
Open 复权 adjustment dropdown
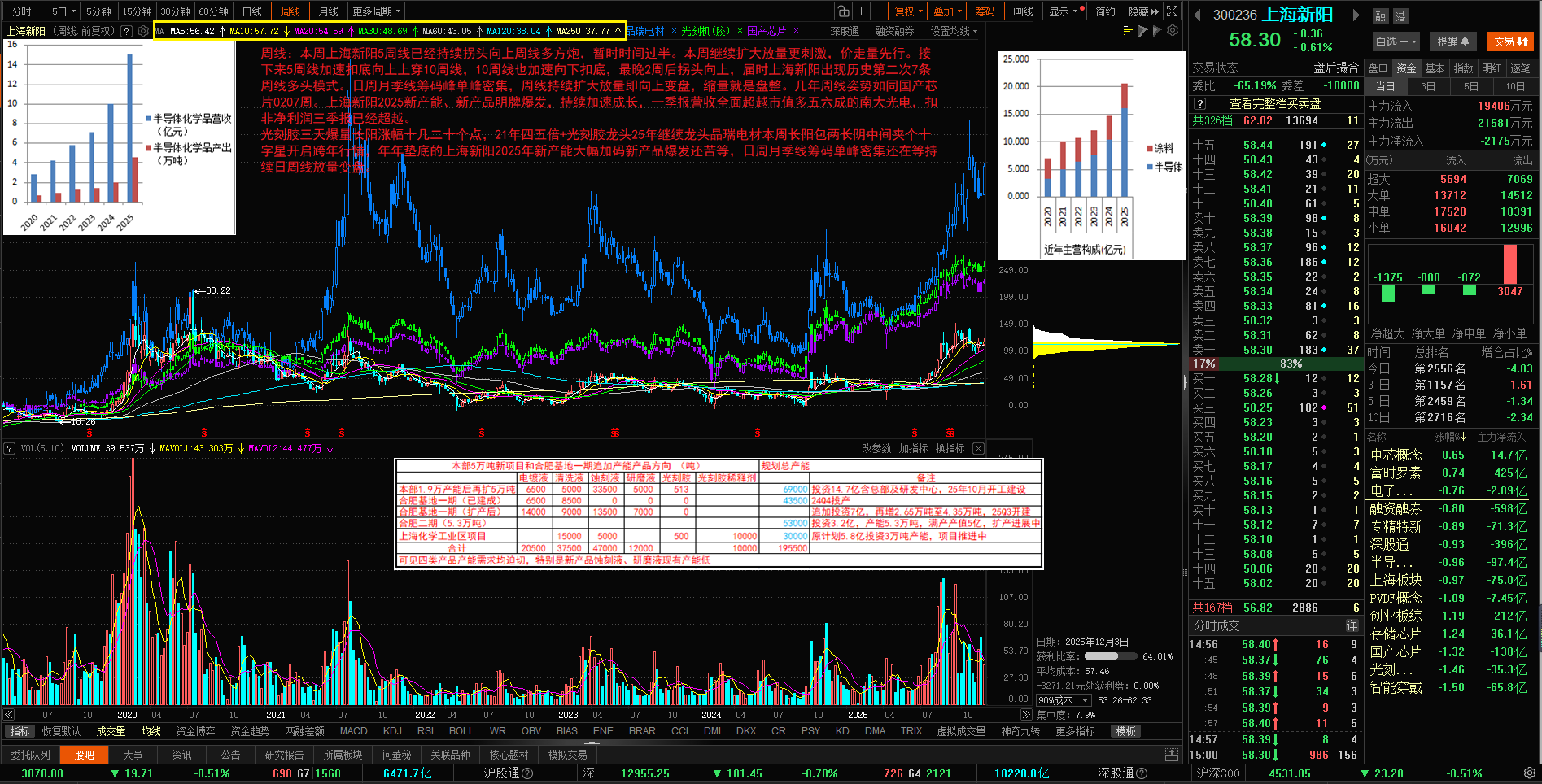(909, 11)
